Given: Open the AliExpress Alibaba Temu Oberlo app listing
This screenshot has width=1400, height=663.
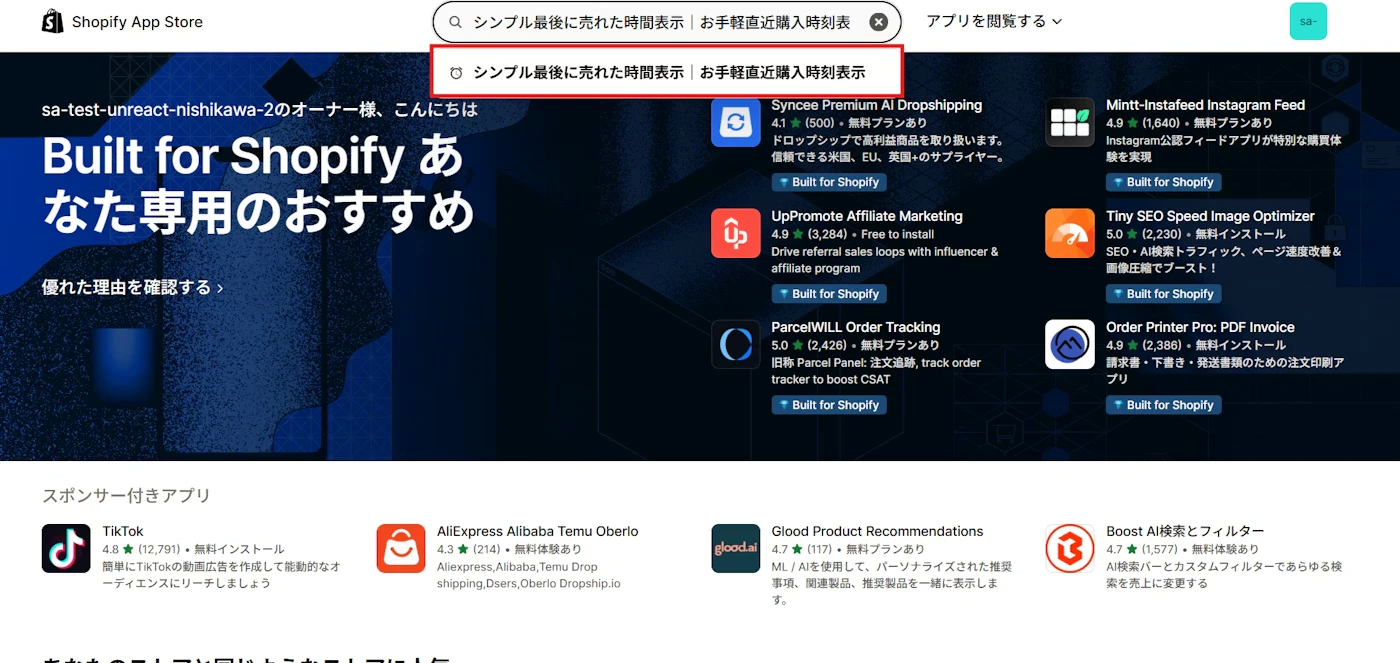Looking at the screenshot, I should click(400, 548).
